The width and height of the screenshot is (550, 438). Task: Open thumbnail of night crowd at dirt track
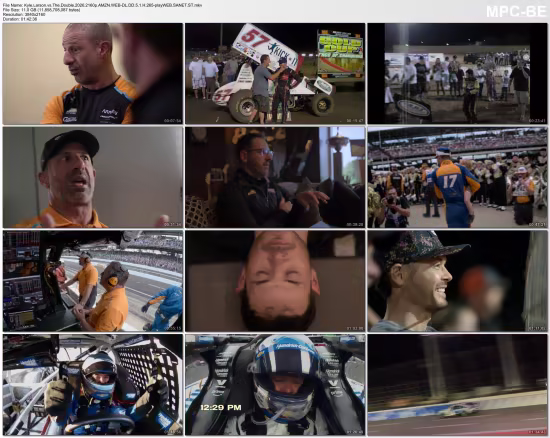pyautogui.click(x=457, y=74)
